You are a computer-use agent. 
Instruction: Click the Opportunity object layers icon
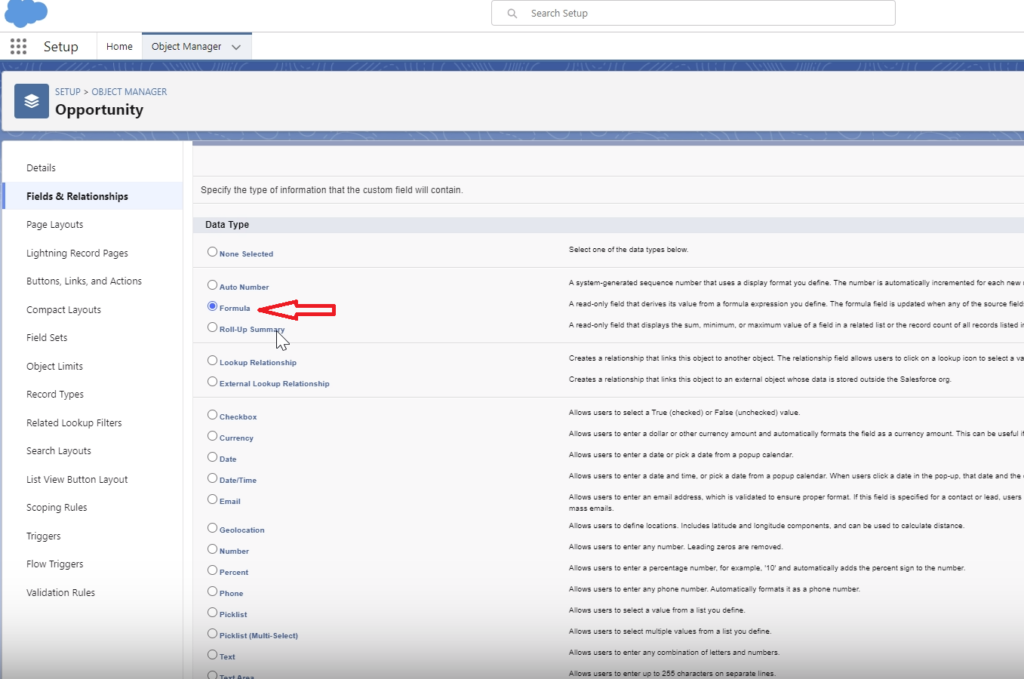click(x=31, y=101)
